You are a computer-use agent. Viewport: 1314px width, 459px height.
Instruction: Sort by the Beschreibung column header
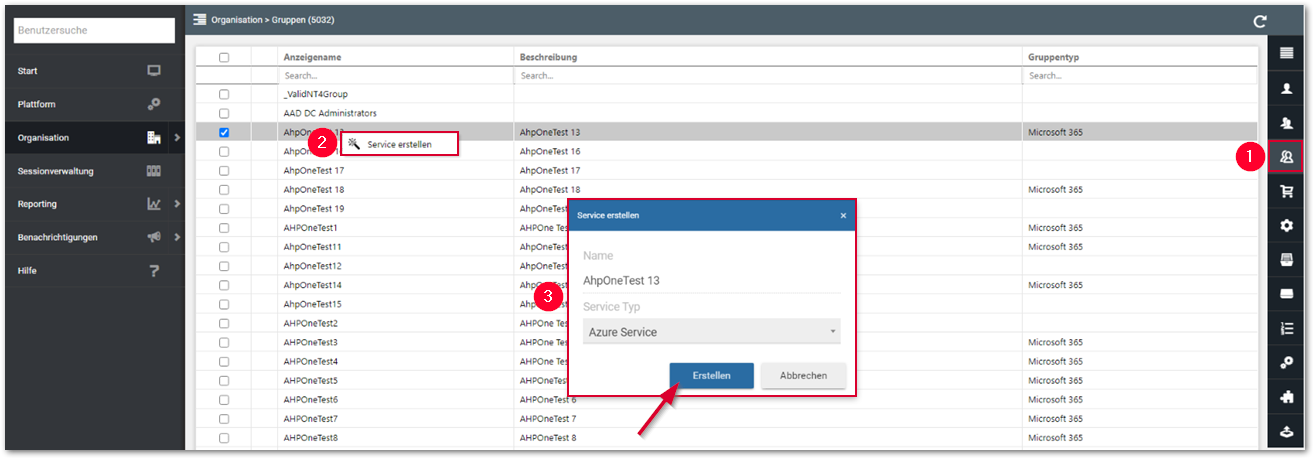pyautogui.click(x=548, y=57)
